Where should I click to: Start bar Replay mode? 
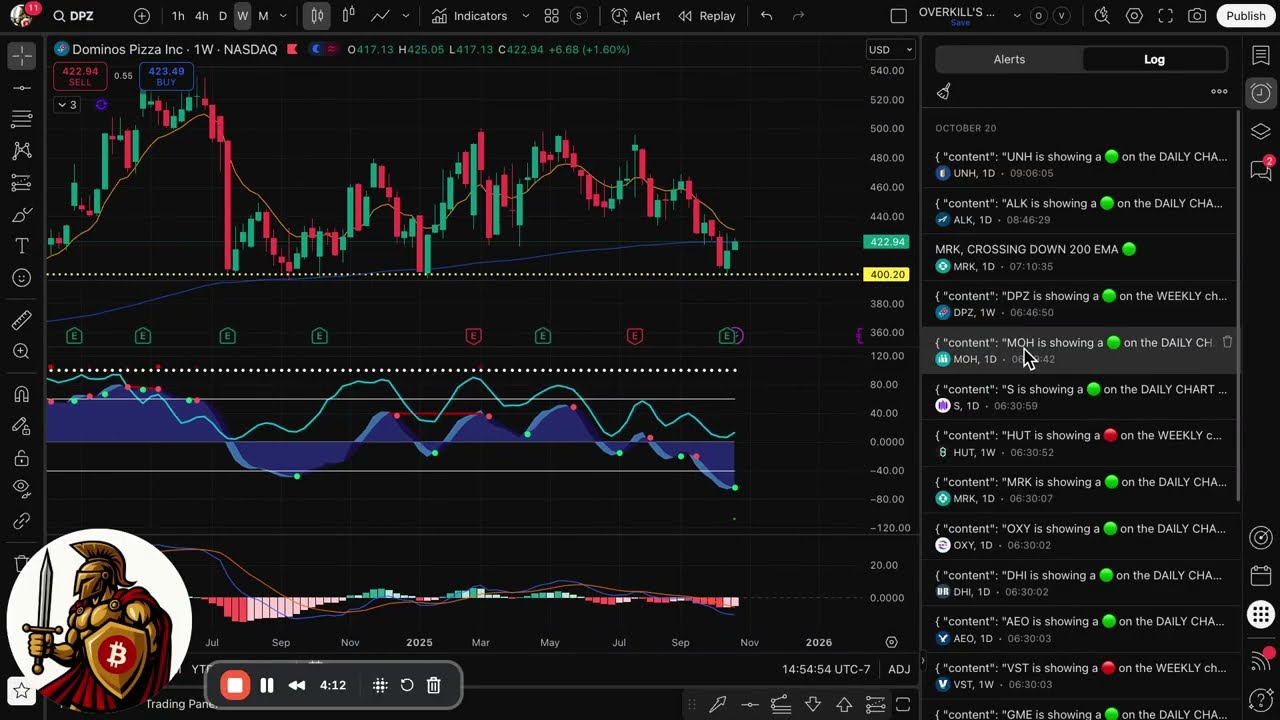click(706, 16)
